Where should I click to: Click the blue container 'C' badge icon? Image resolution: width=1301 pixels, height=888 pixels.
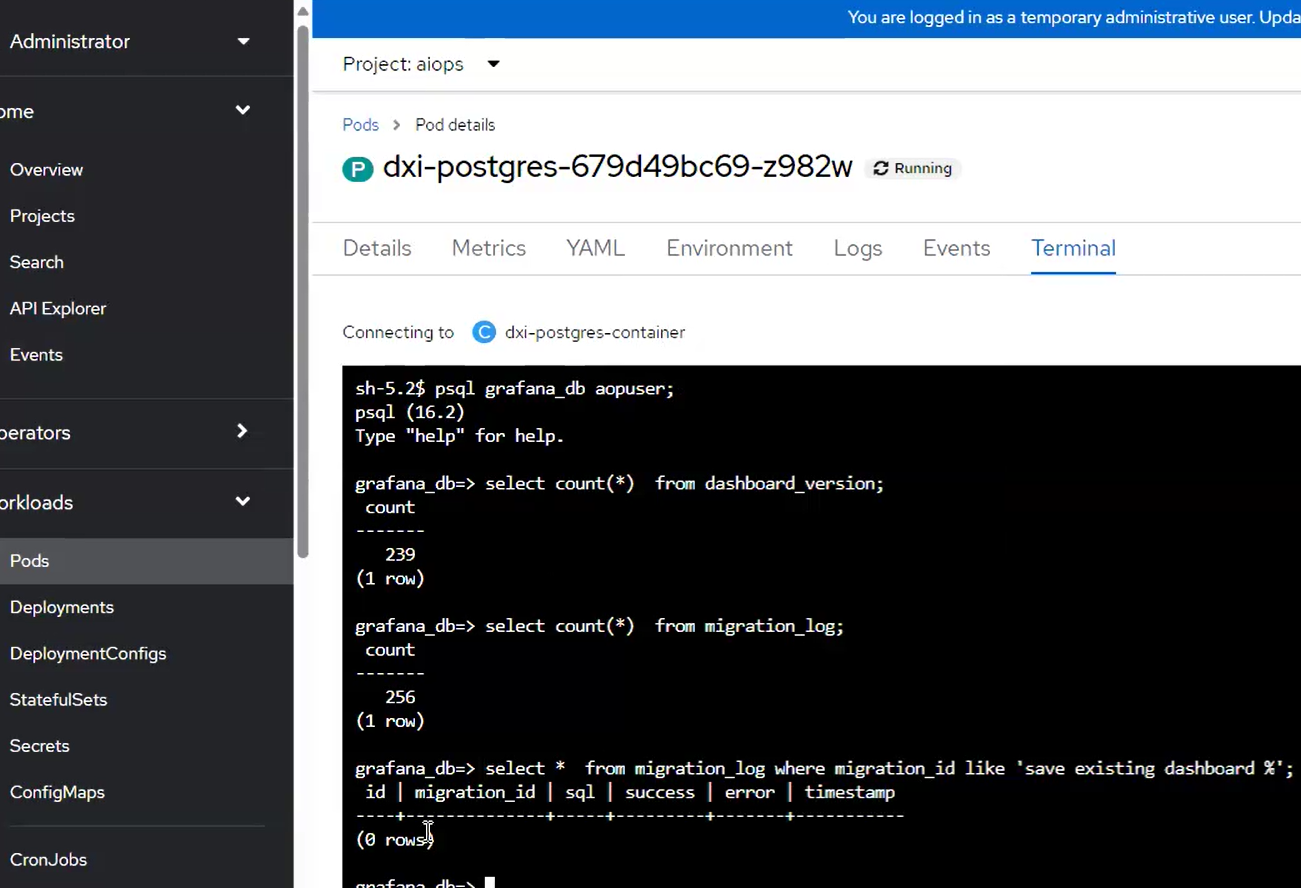pyautogui.click(x=484, y=333)
